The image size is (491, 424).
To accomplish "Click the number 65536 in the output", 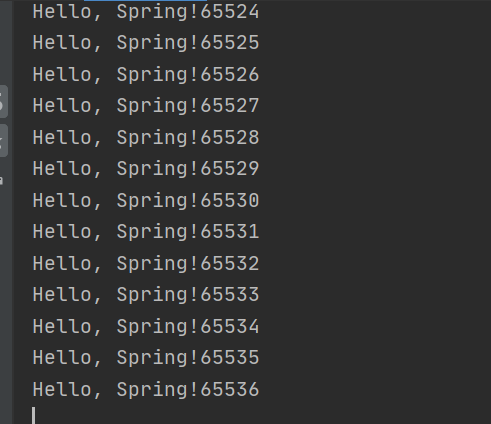I will 230,389.
